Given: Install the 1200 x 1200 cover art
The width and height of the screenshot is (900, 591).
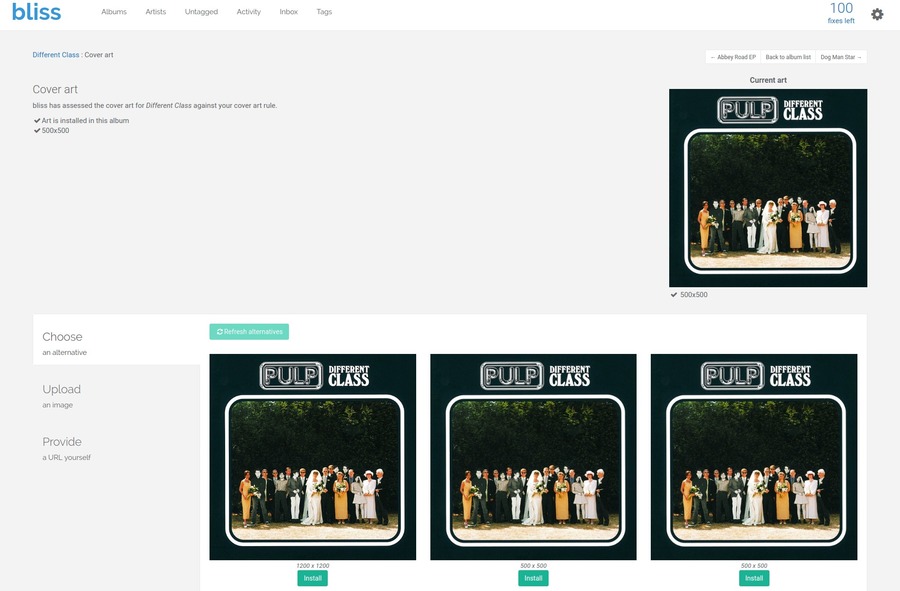Looking at the screenshot, I should [x=313, y=578].
